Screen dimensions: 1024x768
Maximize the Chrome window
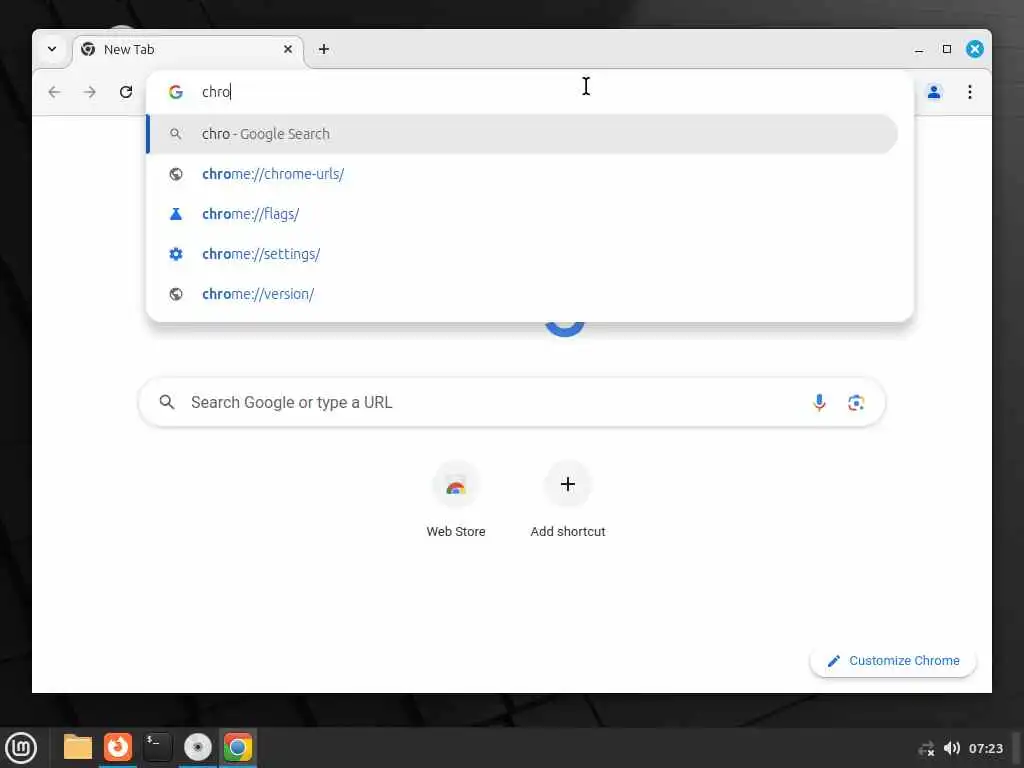point(947,49)
